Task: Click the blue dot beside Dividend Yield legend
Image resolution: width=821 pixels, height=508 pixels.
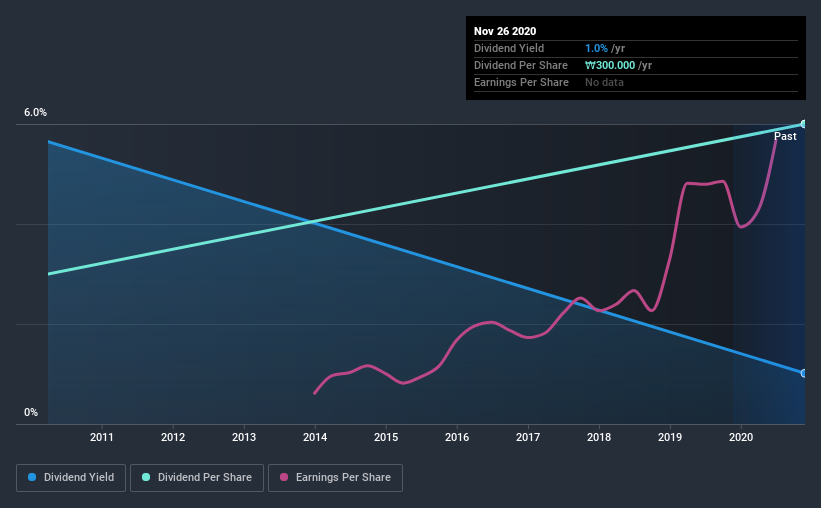Action: tap(34, 478)
